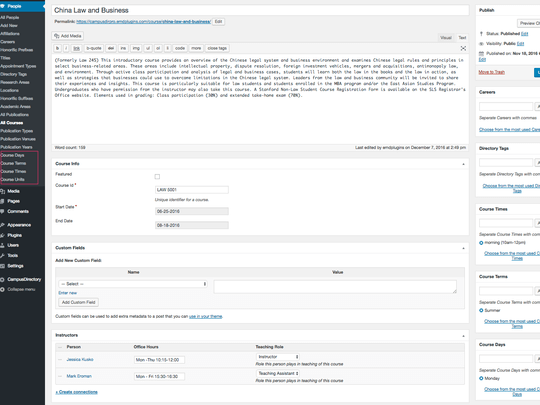
Task: Toggle distraction-free writing mode icon
Action: [x=463, y=48]
